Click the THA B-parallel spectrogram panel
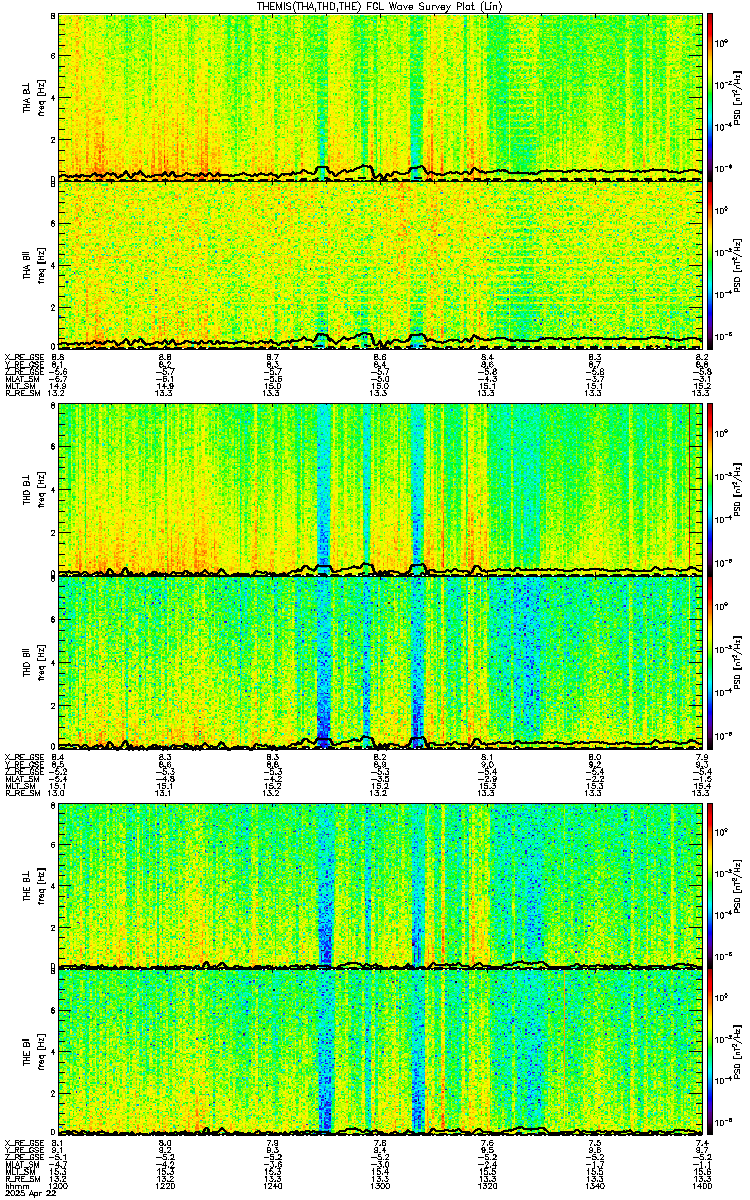The height and width of the screenshot is (1200, 750). [380, 264]
